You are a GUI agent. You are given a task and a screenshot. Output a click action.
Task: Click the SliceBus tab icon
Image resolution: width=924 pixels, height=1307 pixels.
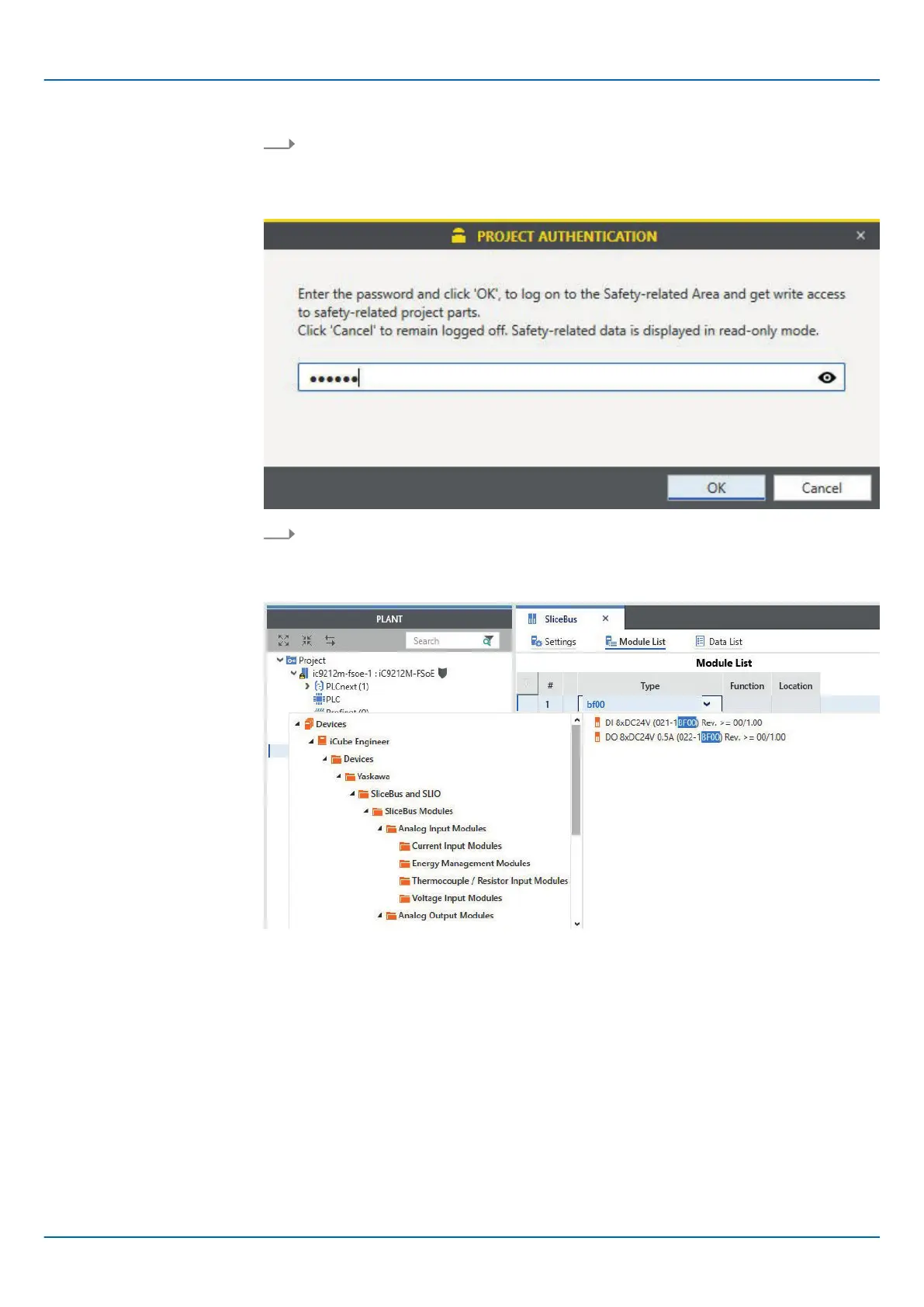[532, 619]
